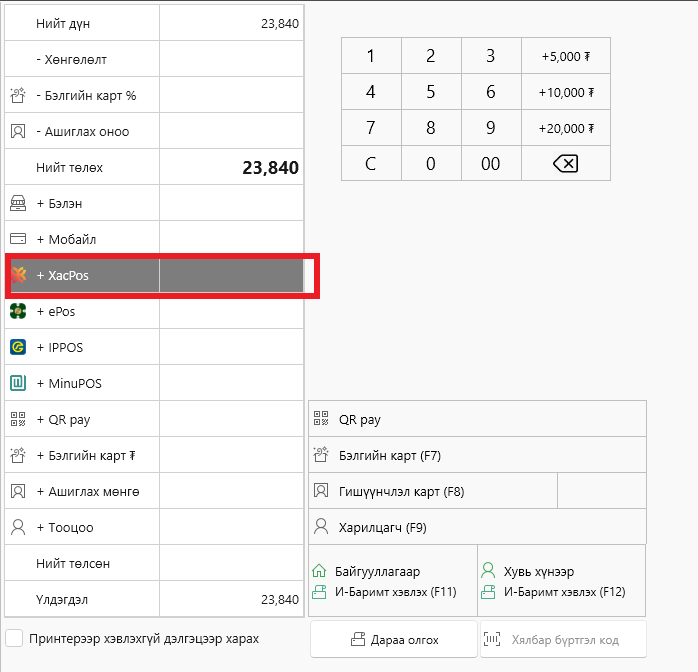The image size is (698, 672).
Task: Click the Дараа олгох button
Action: pos(393,639)
